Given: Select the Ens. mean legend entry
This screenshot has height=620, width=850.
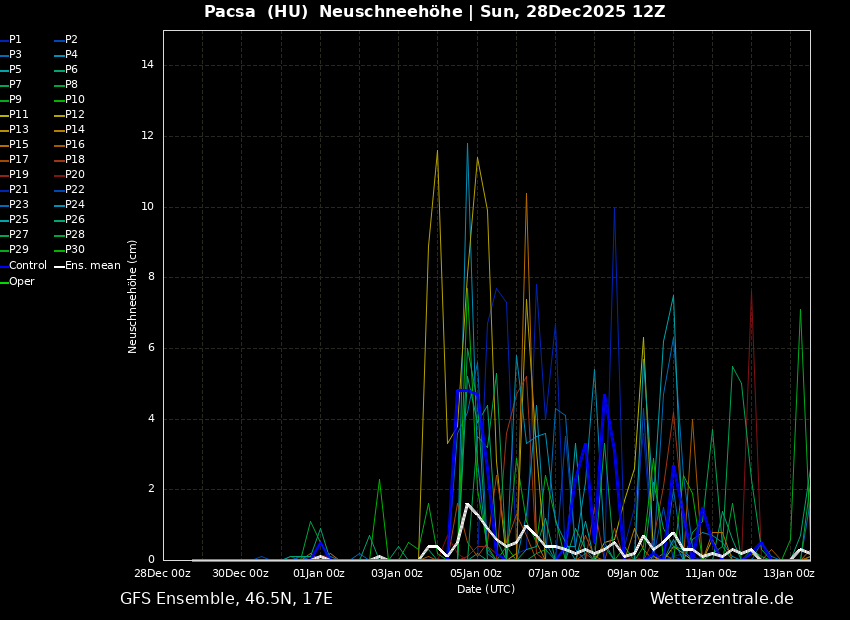Looking at the screenshot, I should click(x=92, y=266).
